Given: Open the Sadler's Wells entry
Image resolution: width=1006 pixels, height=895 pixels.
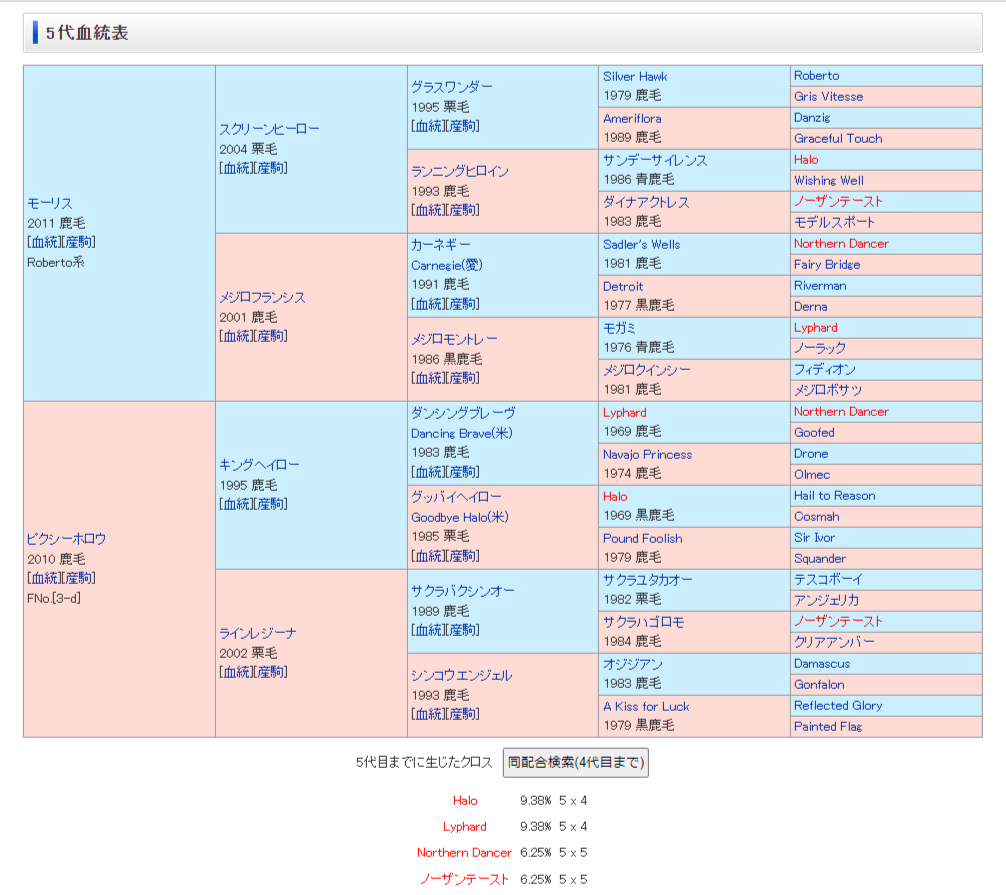Looking at the screenshot, I should (x=641, y=244).
